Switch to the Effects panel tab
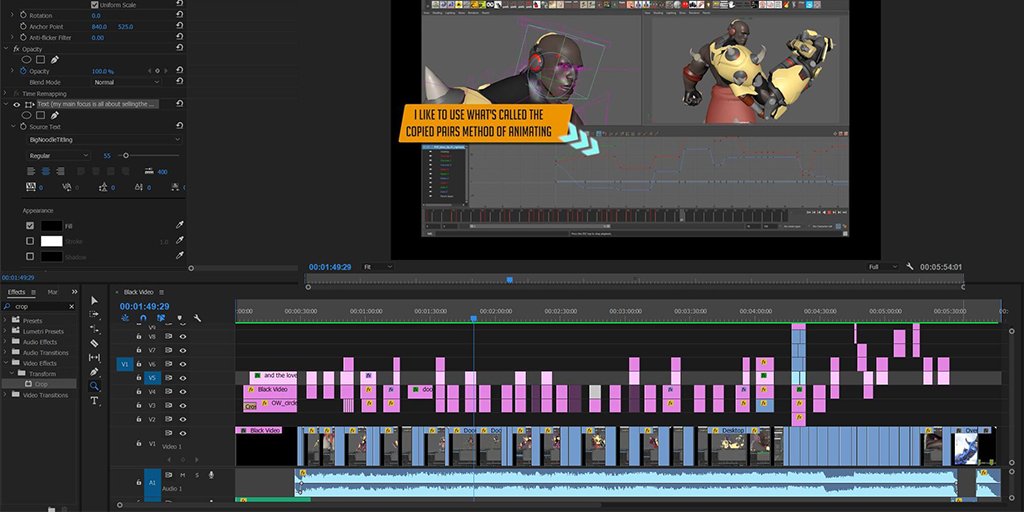Screen dimensions: 1024x512 click(x=16, y=292)
